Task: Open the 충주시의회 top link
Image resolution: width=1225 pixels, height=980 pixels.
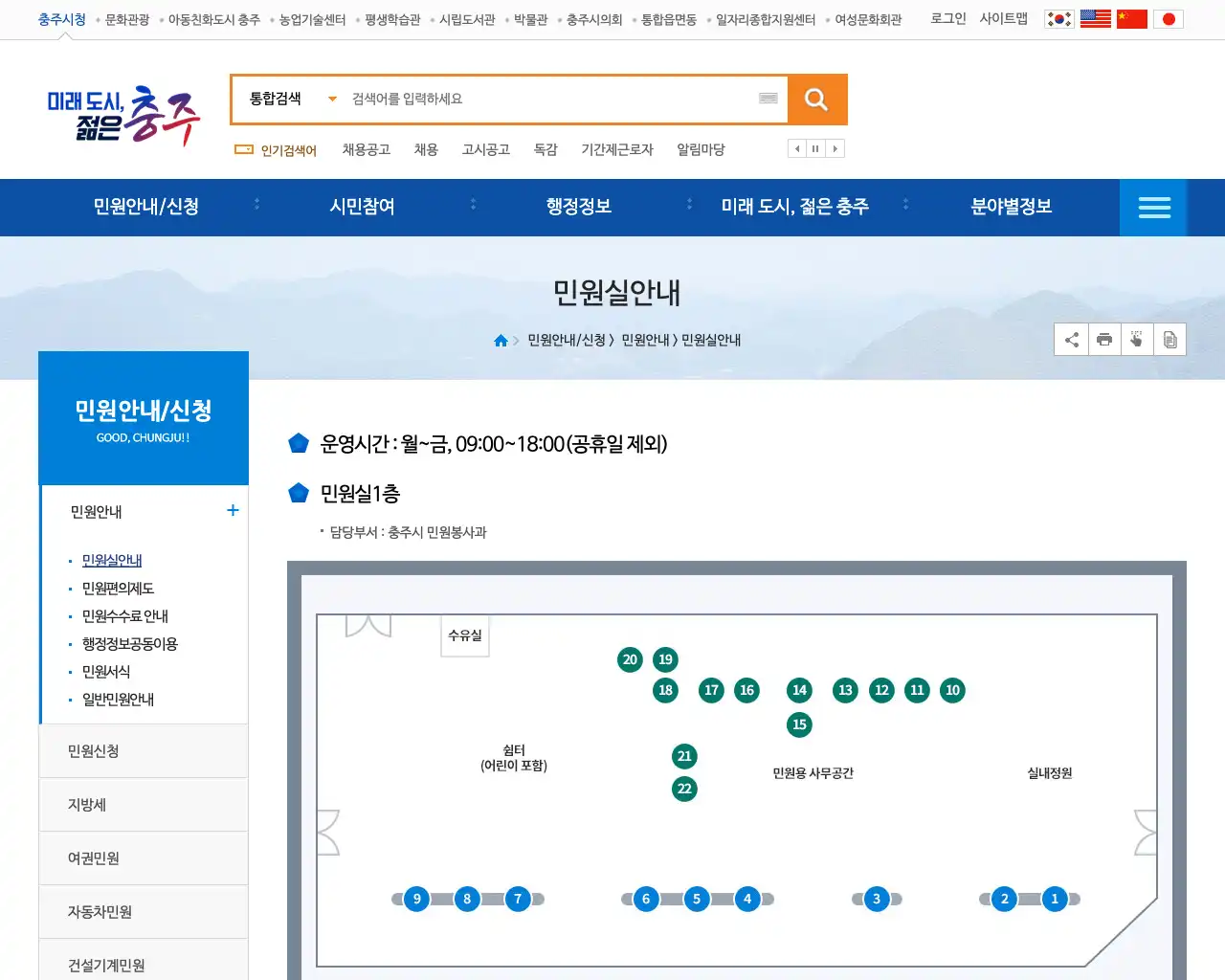Action: 594,19
